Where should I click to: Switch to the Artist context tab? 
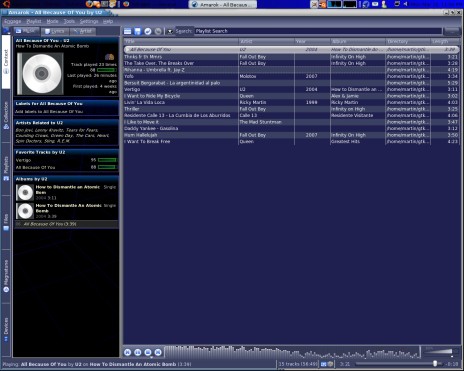point(83,31)
